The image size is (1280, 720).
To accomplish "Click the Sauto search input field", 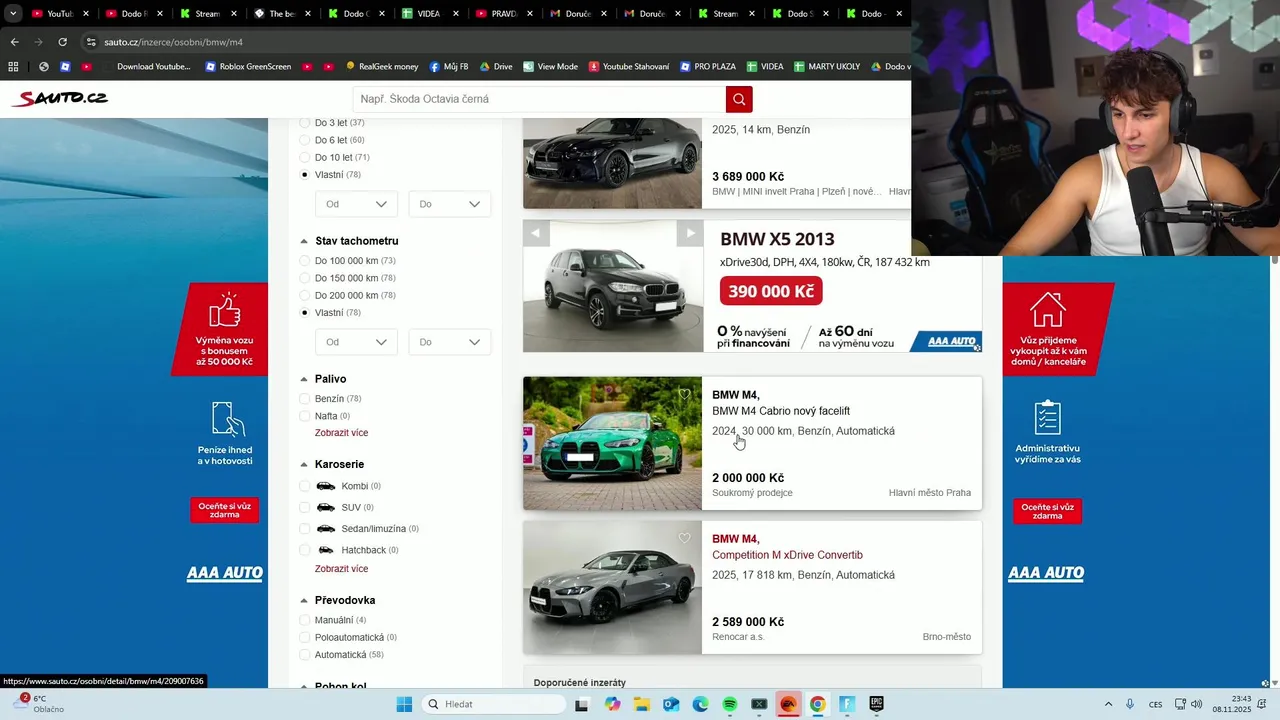I will pyautogui.click(x=540, y=99).
